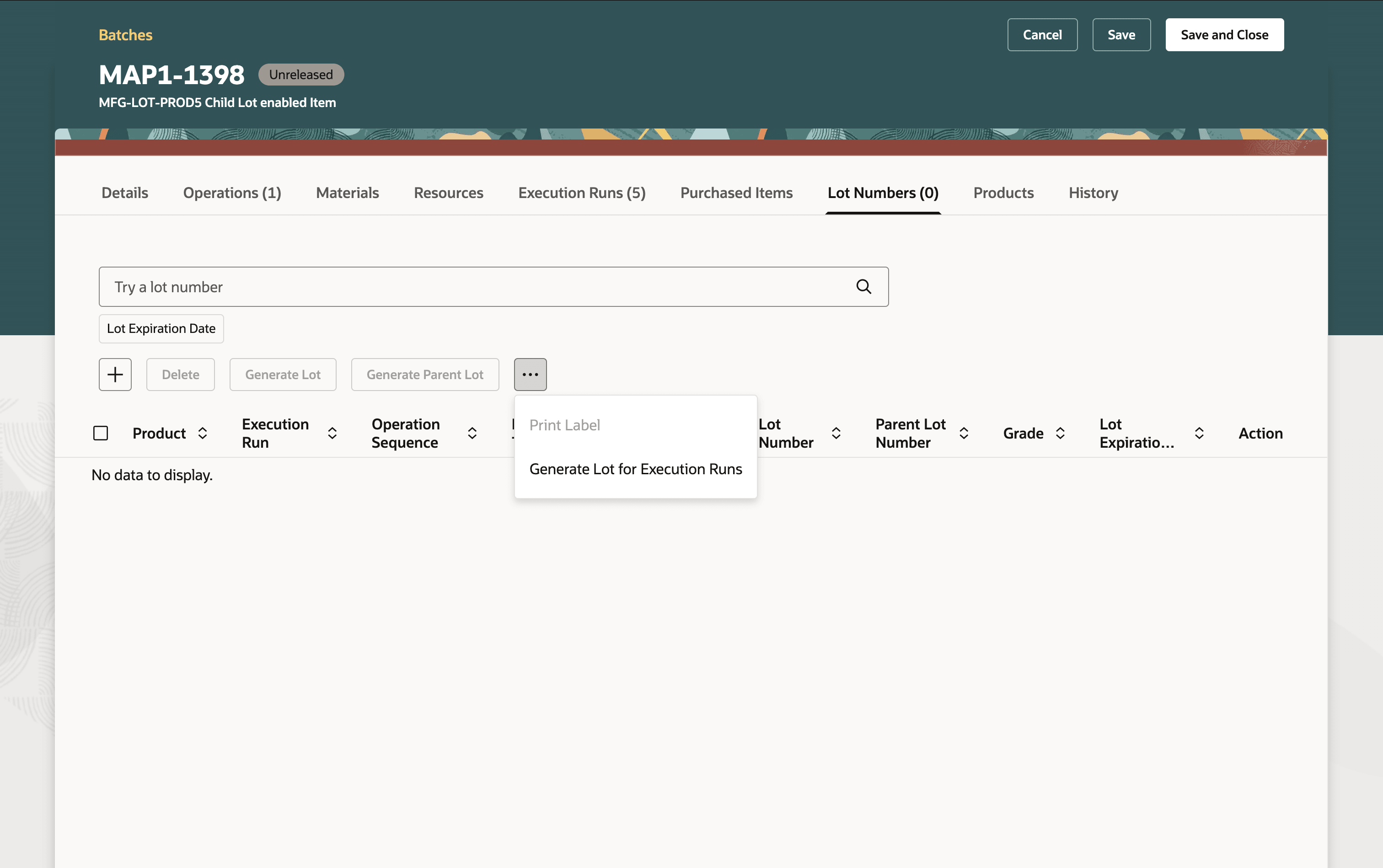Go to the Purchased Items tab

(736, 193)
